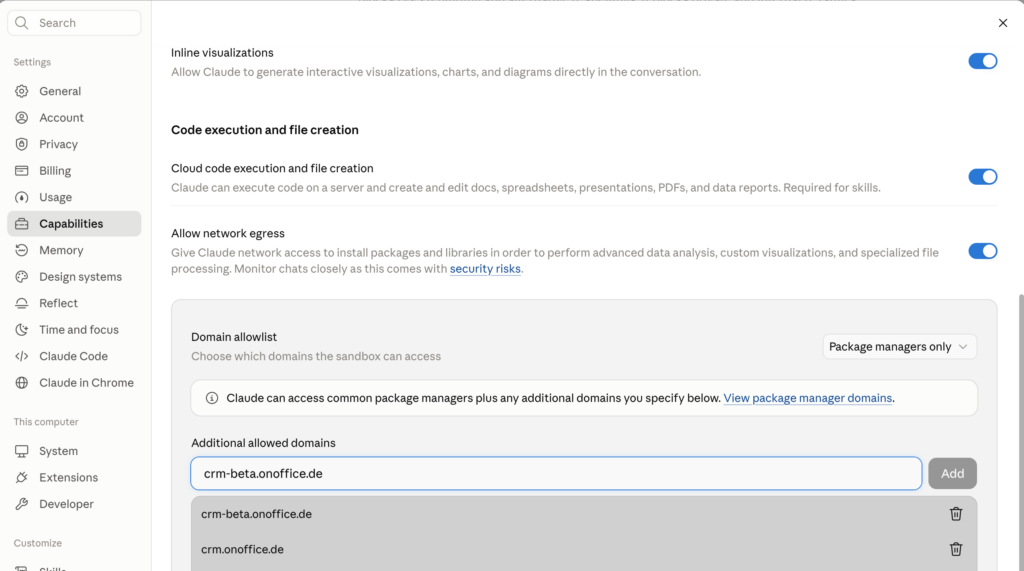Viewport: 1024px width, 571px height.
Task: Click the General gear icon
Action: pyautogui.click(x=22, y=91)
